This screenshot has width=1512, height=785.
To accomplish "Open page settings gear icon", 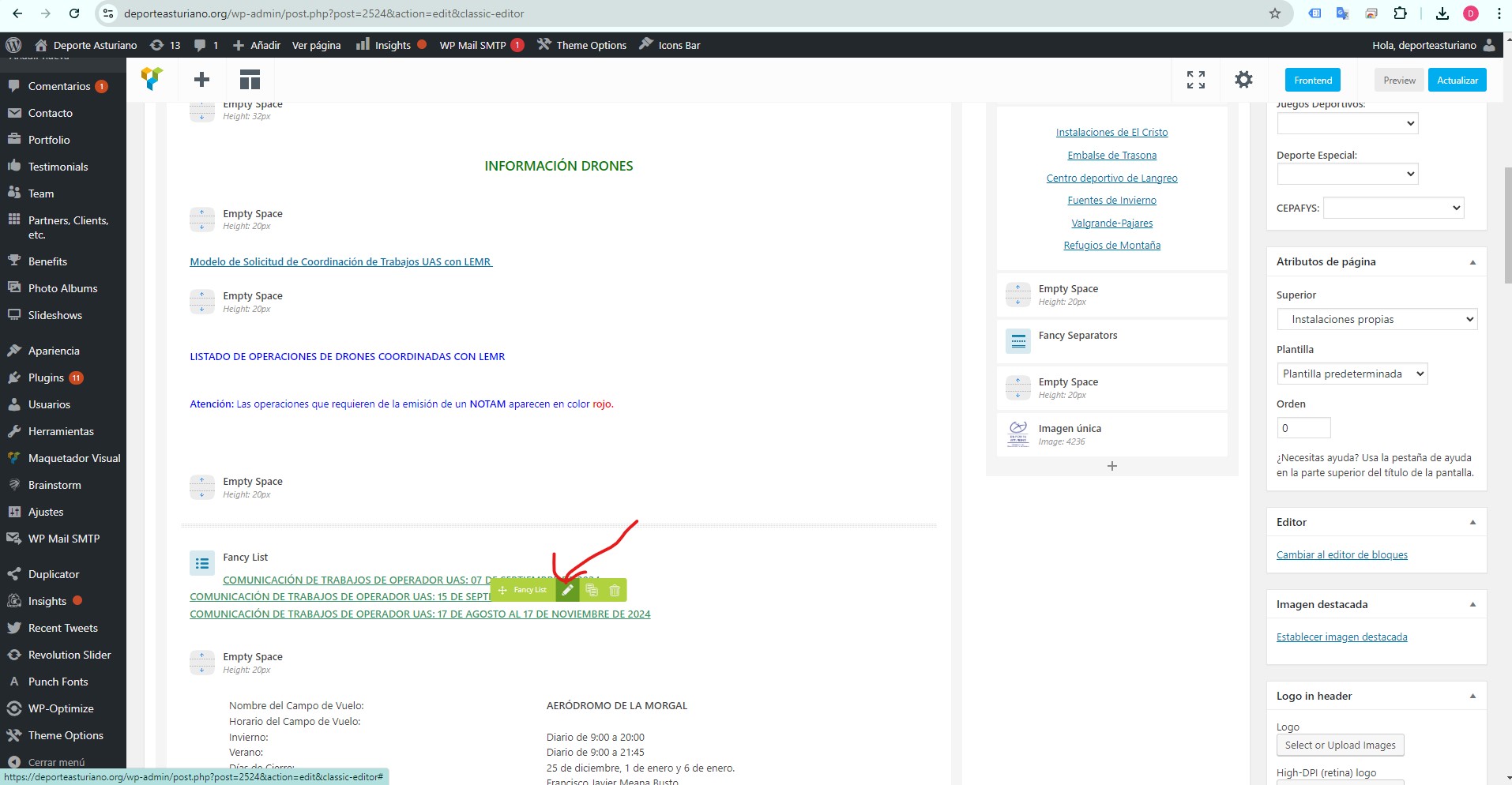I will point(1243,80).
